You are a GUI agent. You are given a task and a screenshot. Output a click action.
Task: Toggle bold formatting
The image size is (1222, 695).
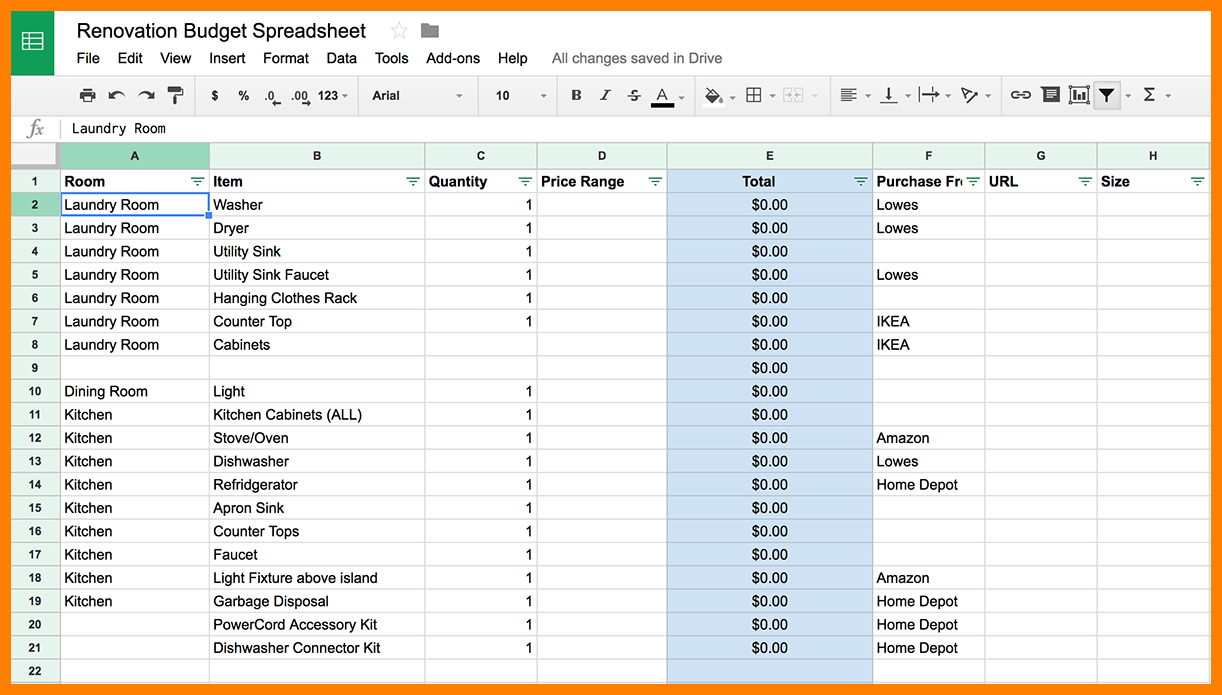pos(575,94)
